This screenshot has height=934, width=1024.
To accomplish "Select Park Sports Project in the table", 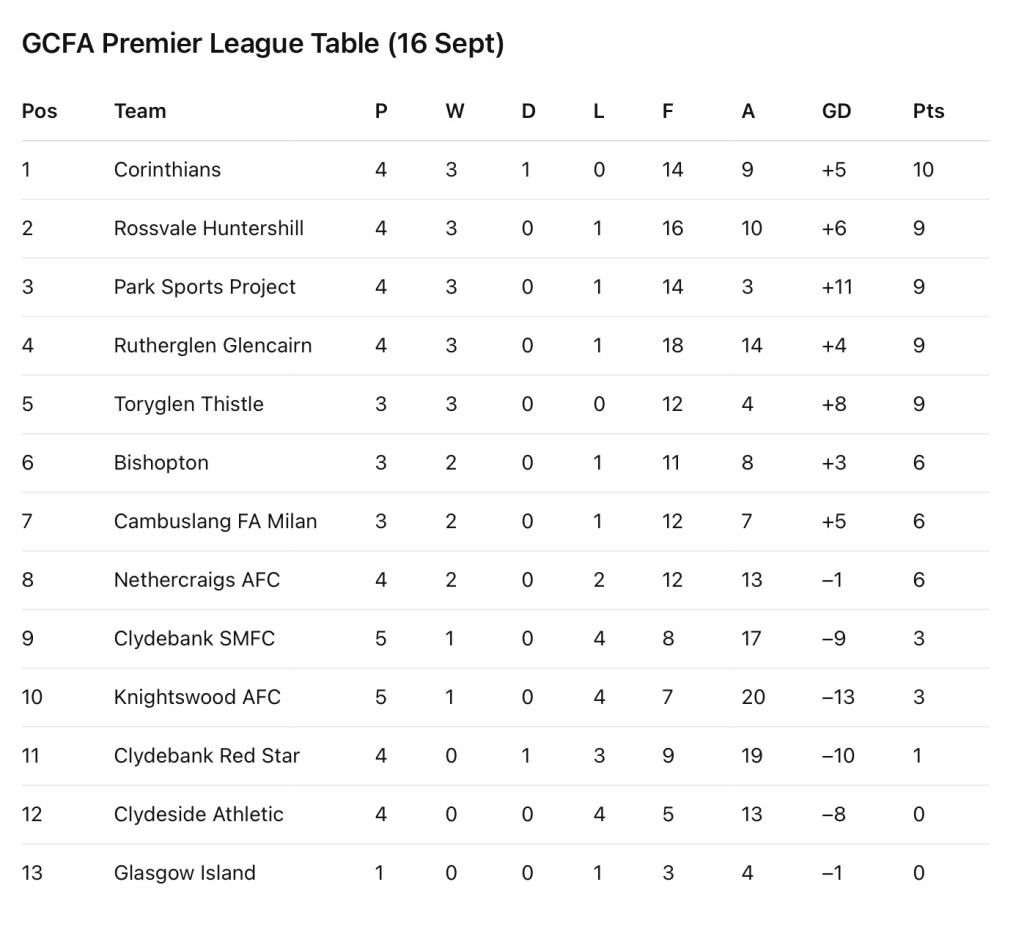I will coord(205,287).
